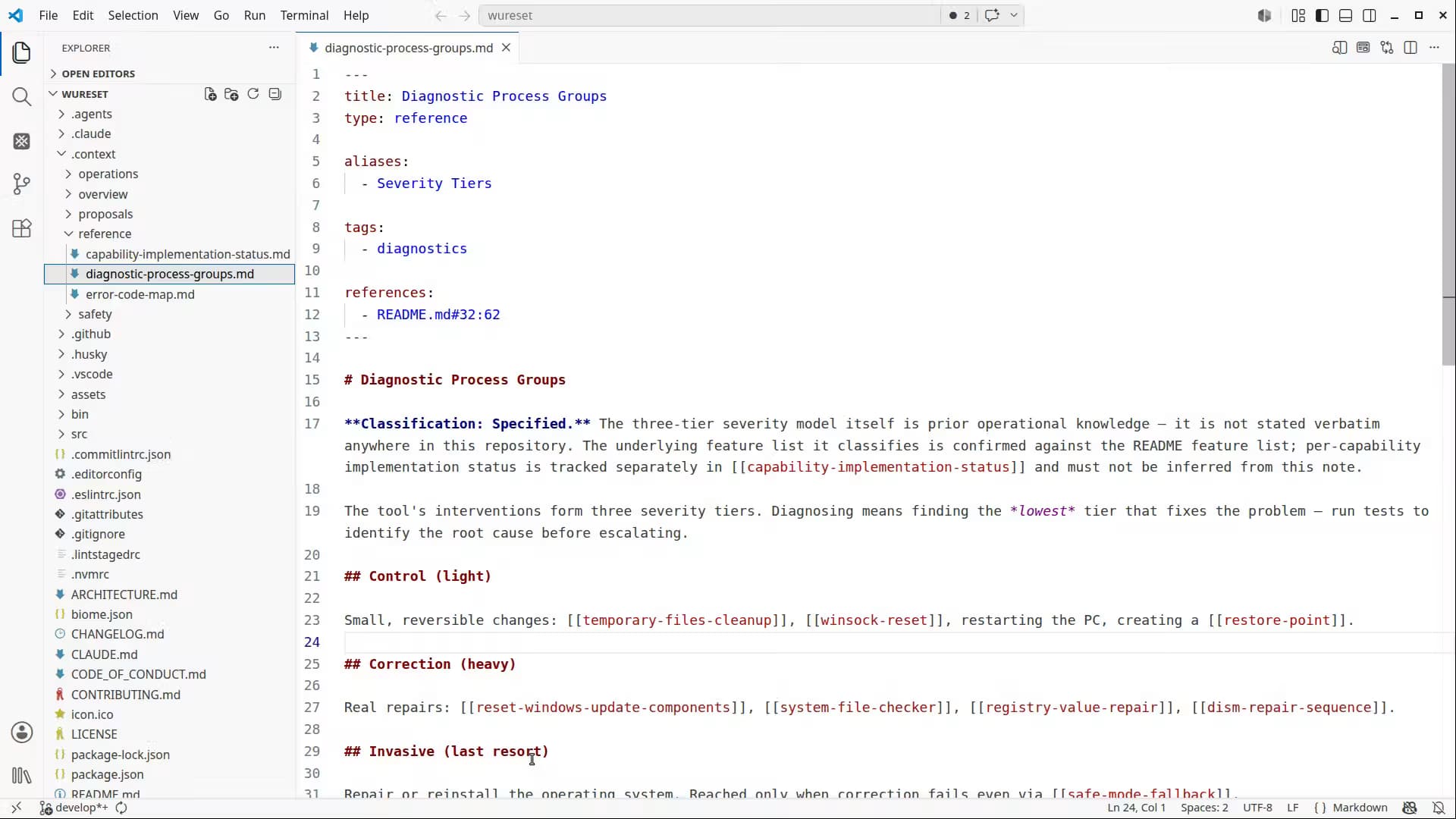This screenshot has width=1456, height=819.
Task: Expand the OPEN EDITORS section
Action: click(169, 74)
